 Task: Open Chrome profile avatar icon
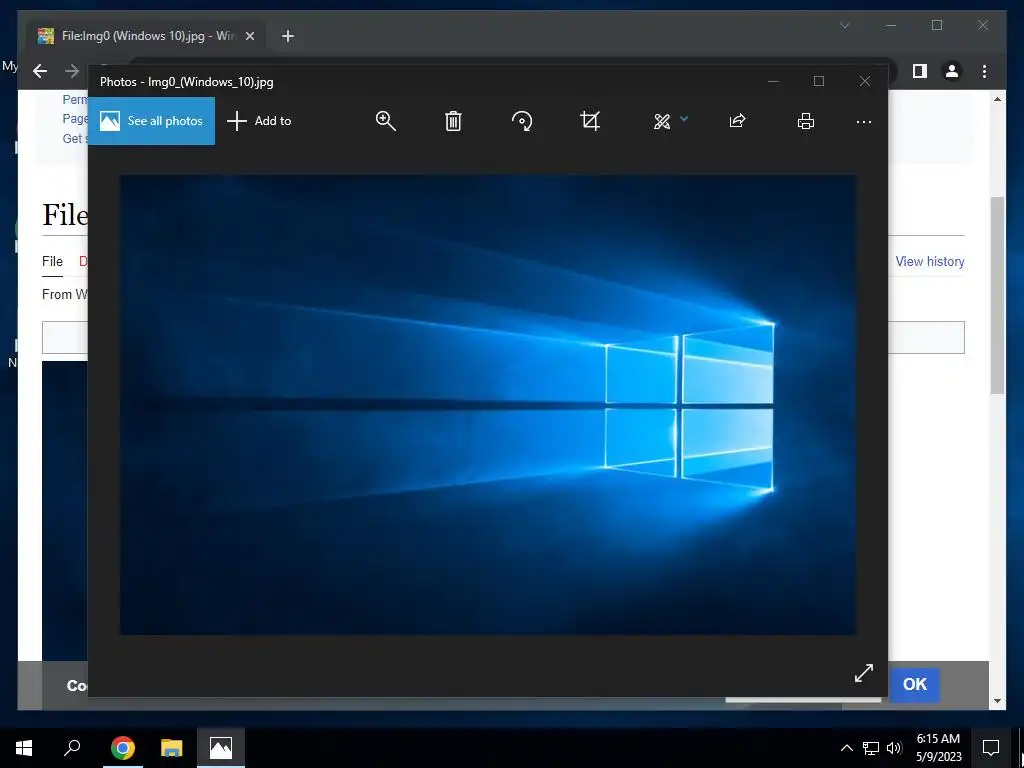pos(952,71)
